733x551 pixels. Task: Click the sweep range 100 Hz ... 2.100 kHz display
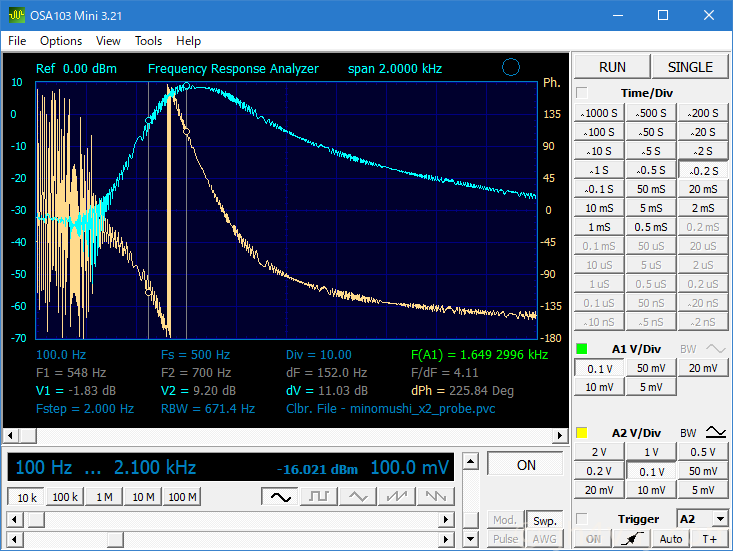106,467
